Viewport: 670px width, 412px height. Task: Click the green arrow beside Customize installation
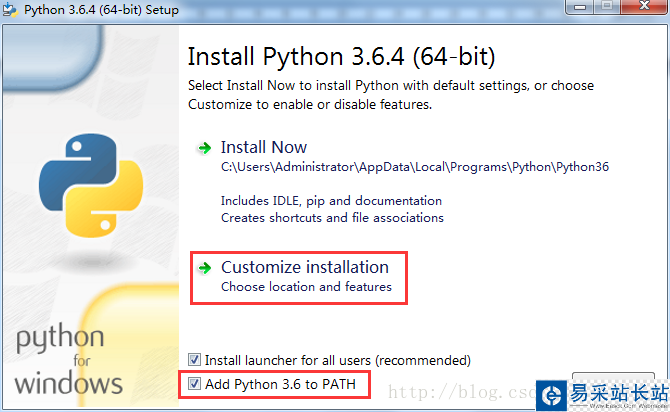click(204, 268)
